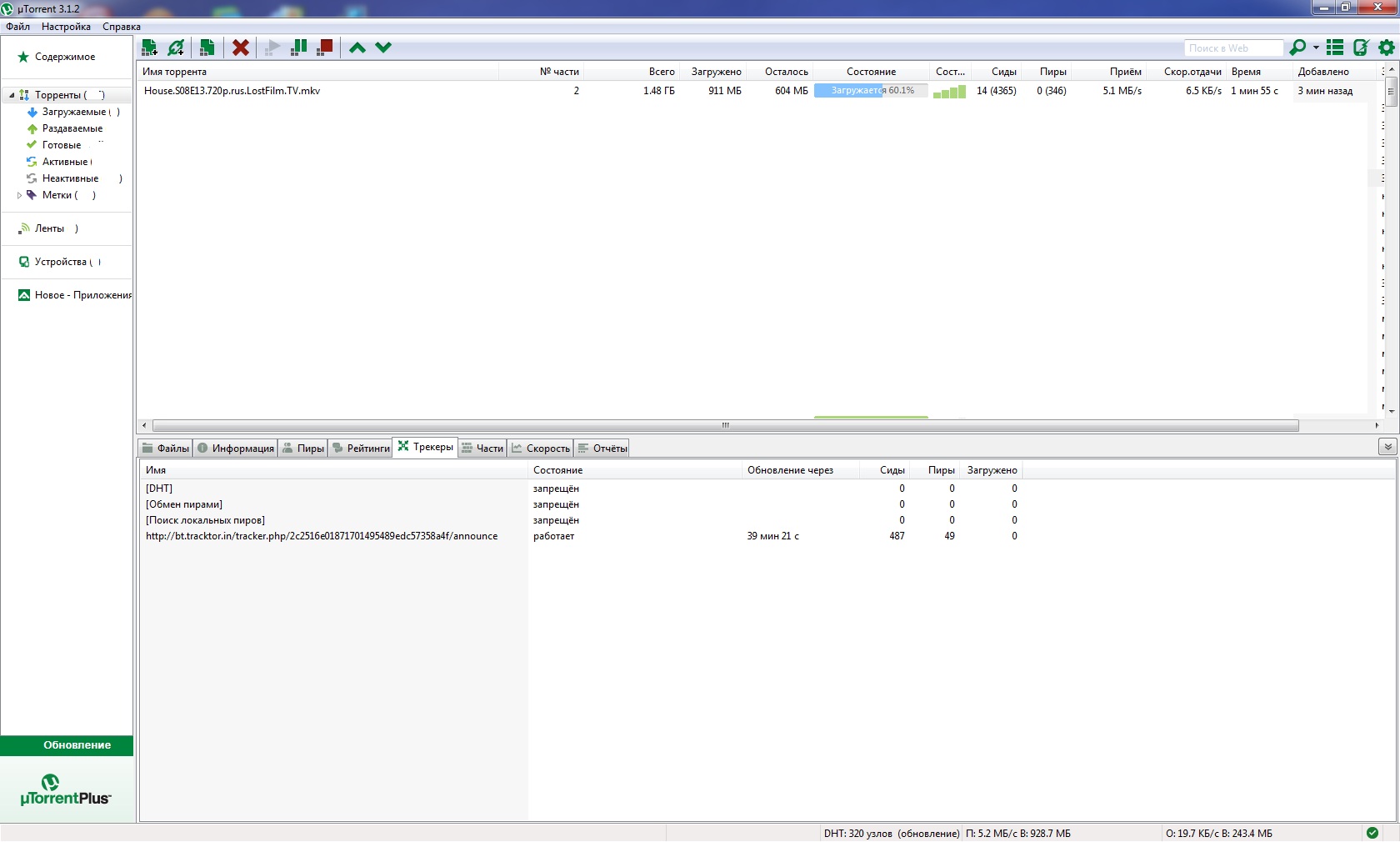Viewport: 1400px width, 842px height.
Task: Switch to the Пиры tab
Action: (303, 449)
